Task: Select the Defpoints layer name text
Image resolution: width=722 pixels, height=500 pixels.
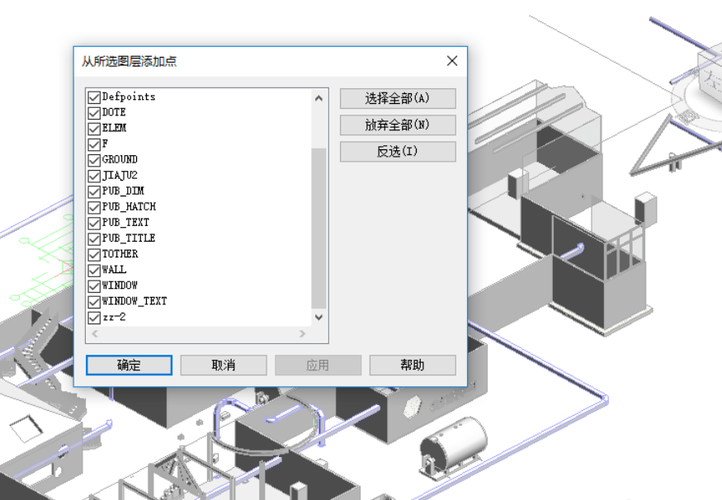Action: (x=128, y=97)
